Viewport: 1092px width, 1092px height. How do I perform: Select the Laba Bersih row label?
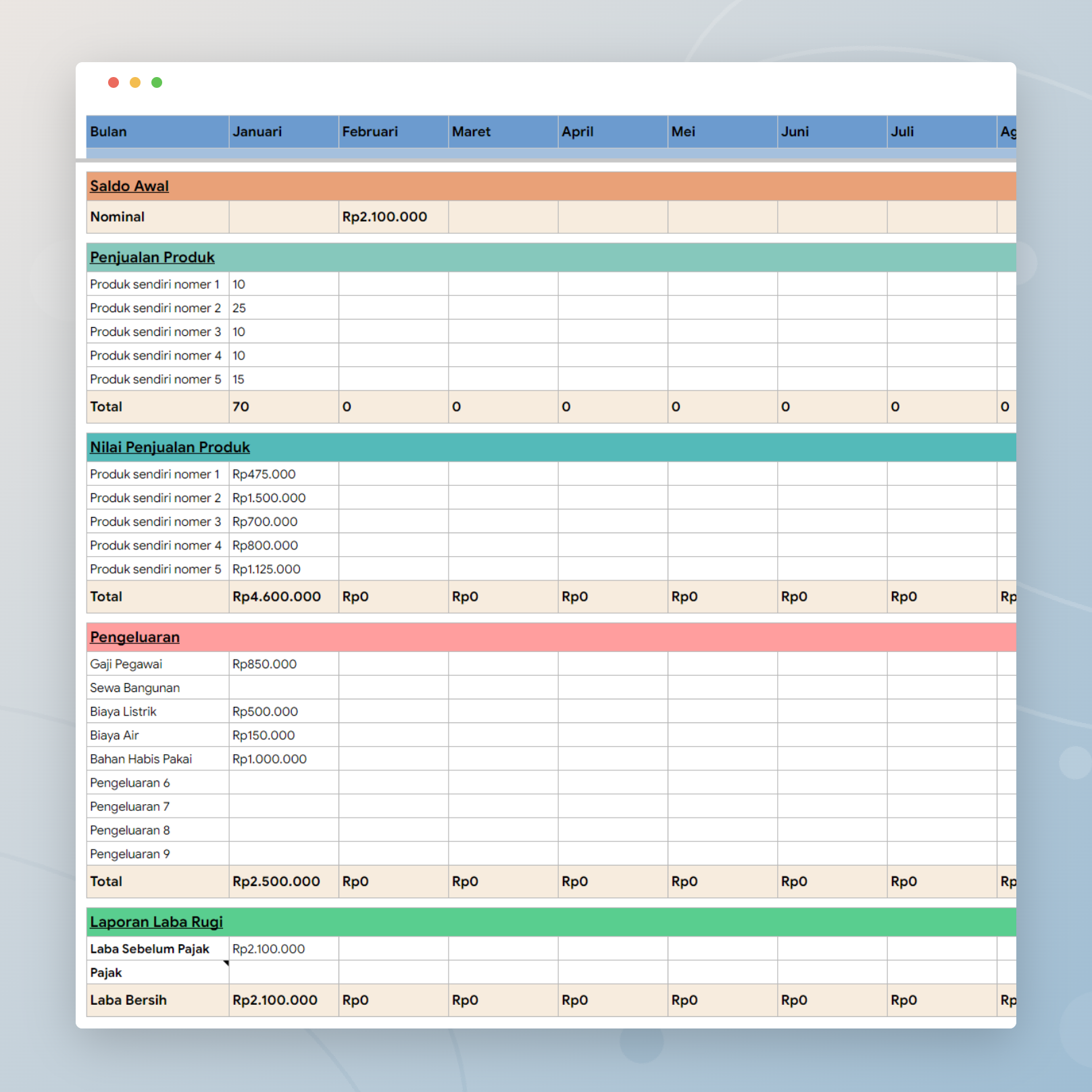point(157,1000)
